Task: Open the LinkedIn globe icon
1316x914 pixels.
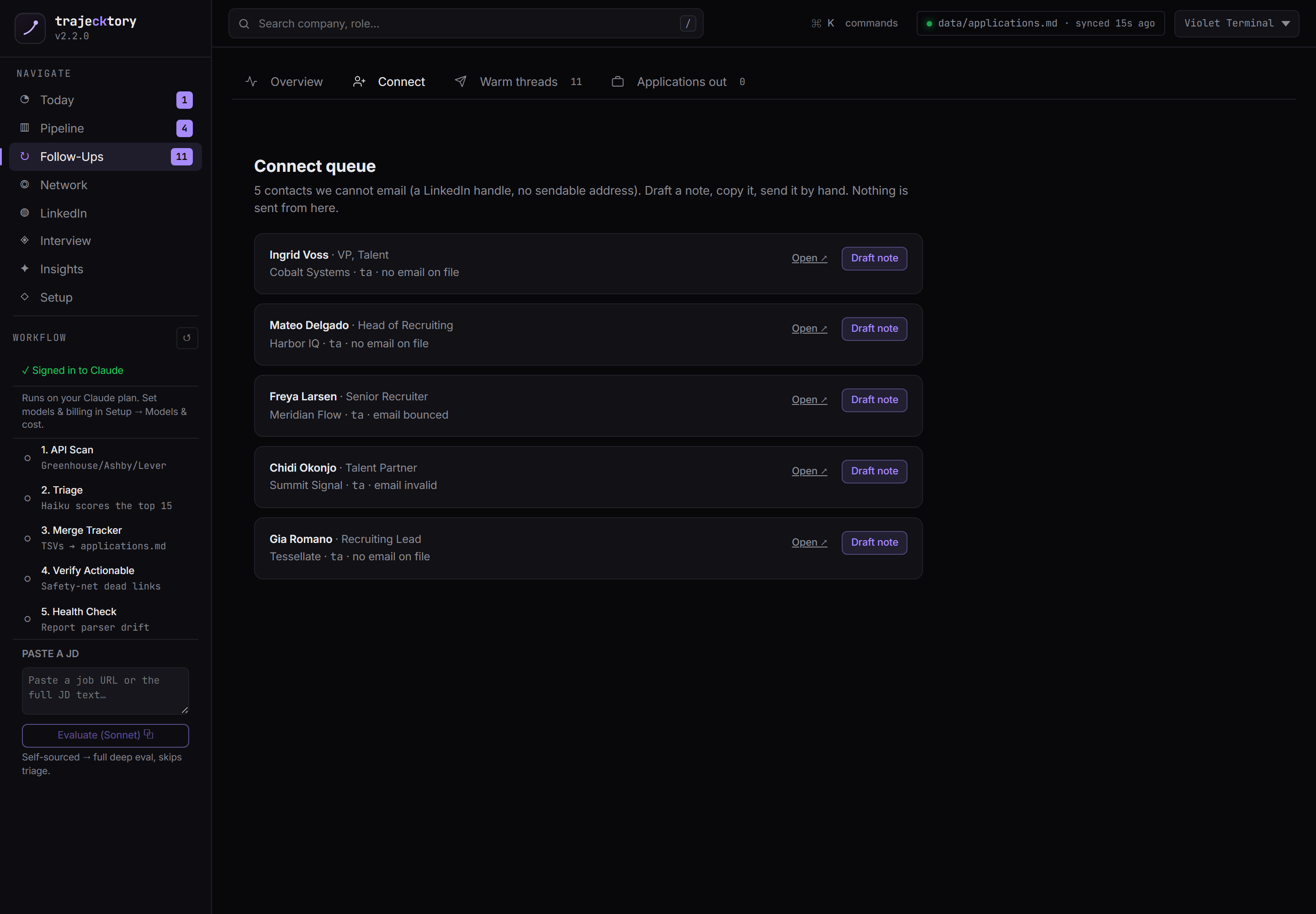Action: 25,213
